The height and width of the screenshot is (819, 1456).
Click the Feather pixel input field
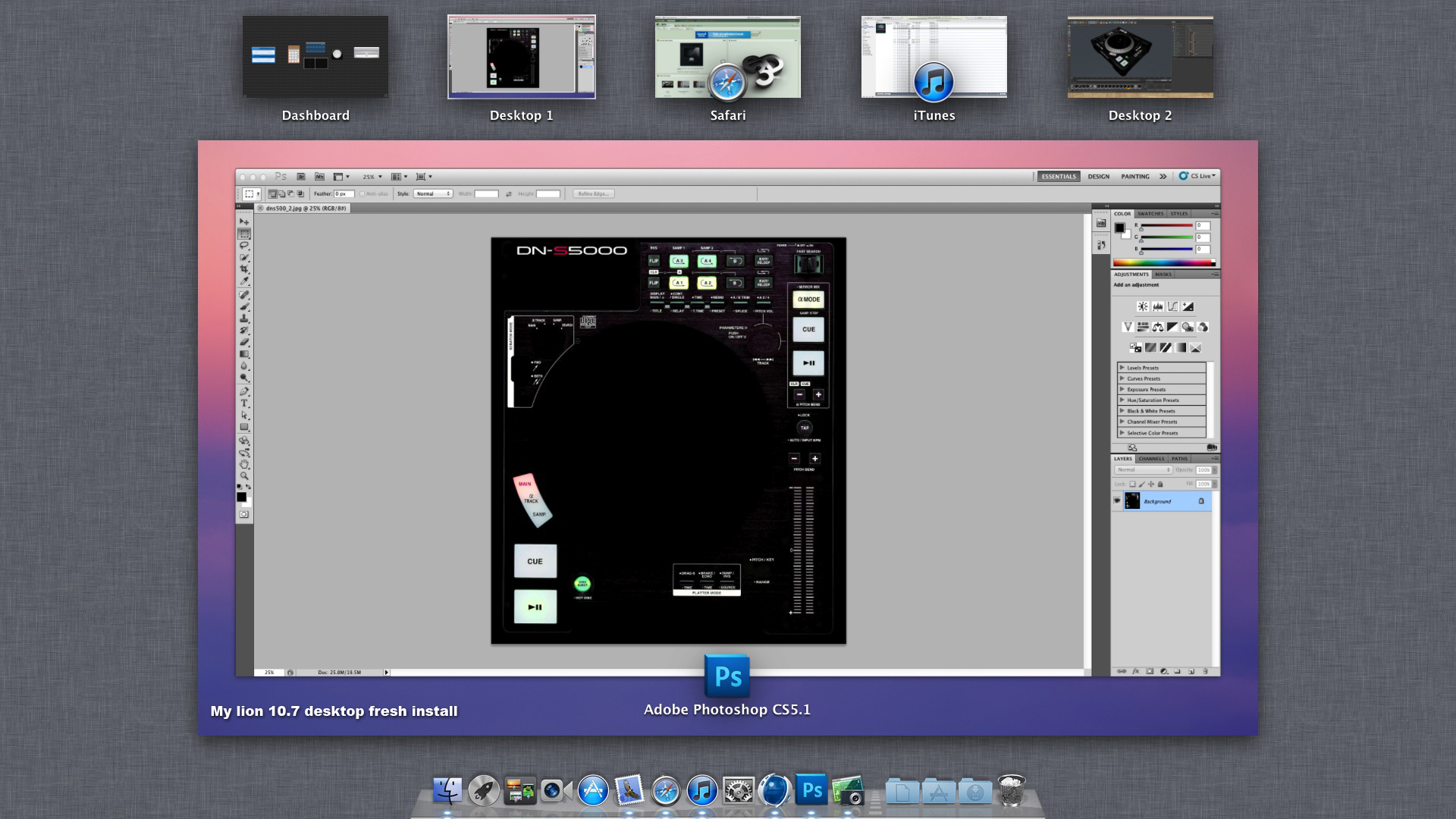tap(344, 193)
